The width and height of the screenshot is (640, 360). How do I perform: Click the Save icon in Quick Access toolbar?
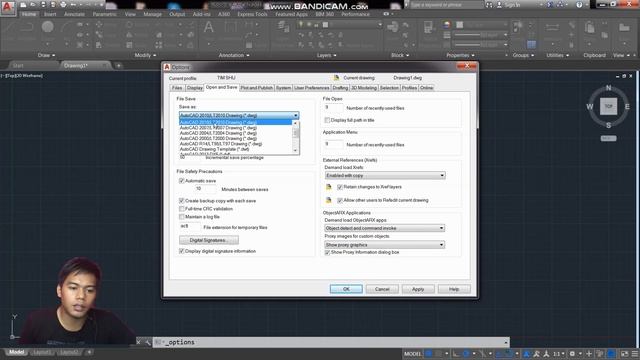coord(43,4)
